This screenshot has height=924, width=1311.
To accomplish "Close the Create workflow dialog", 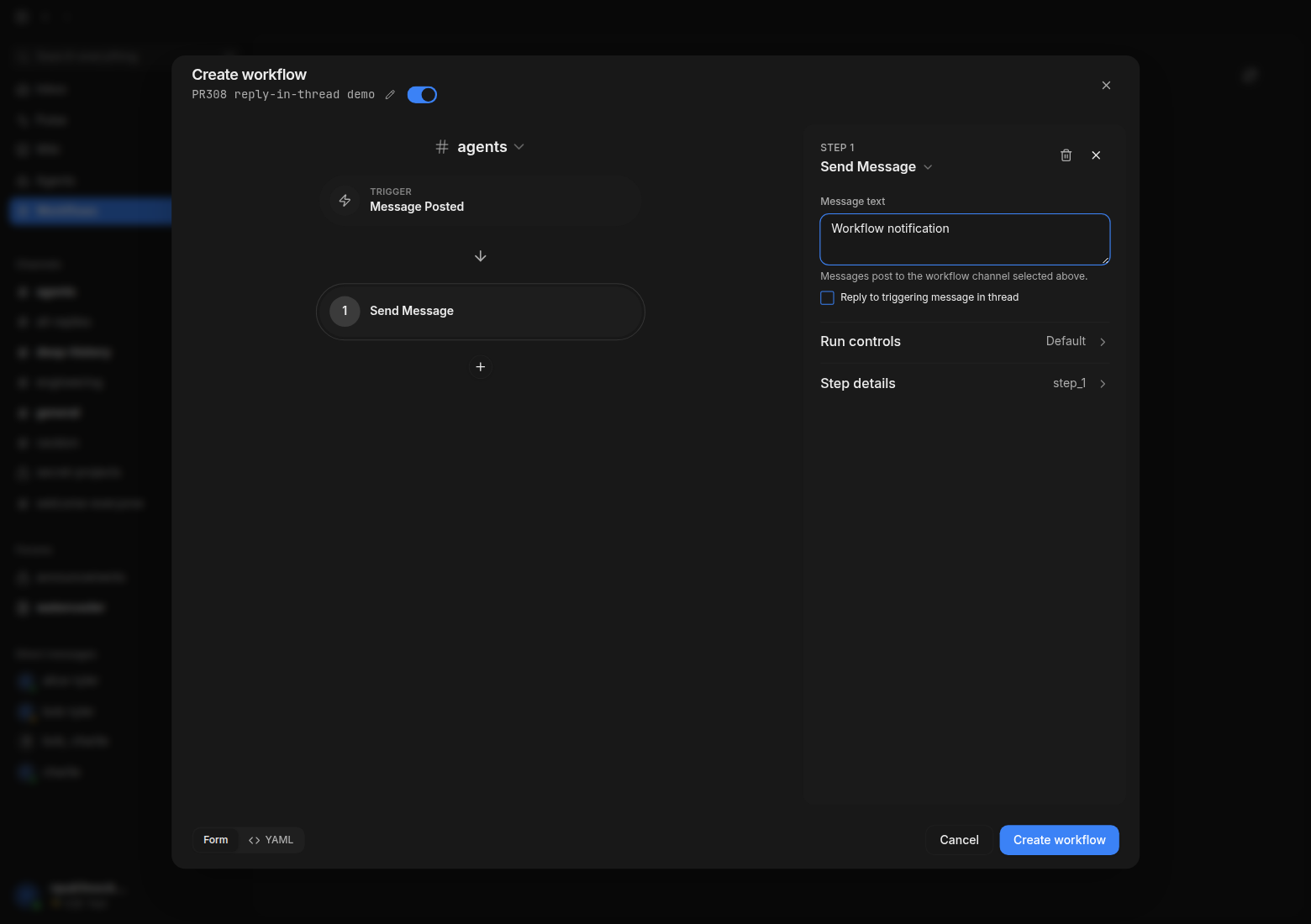I will (1106, 86).
